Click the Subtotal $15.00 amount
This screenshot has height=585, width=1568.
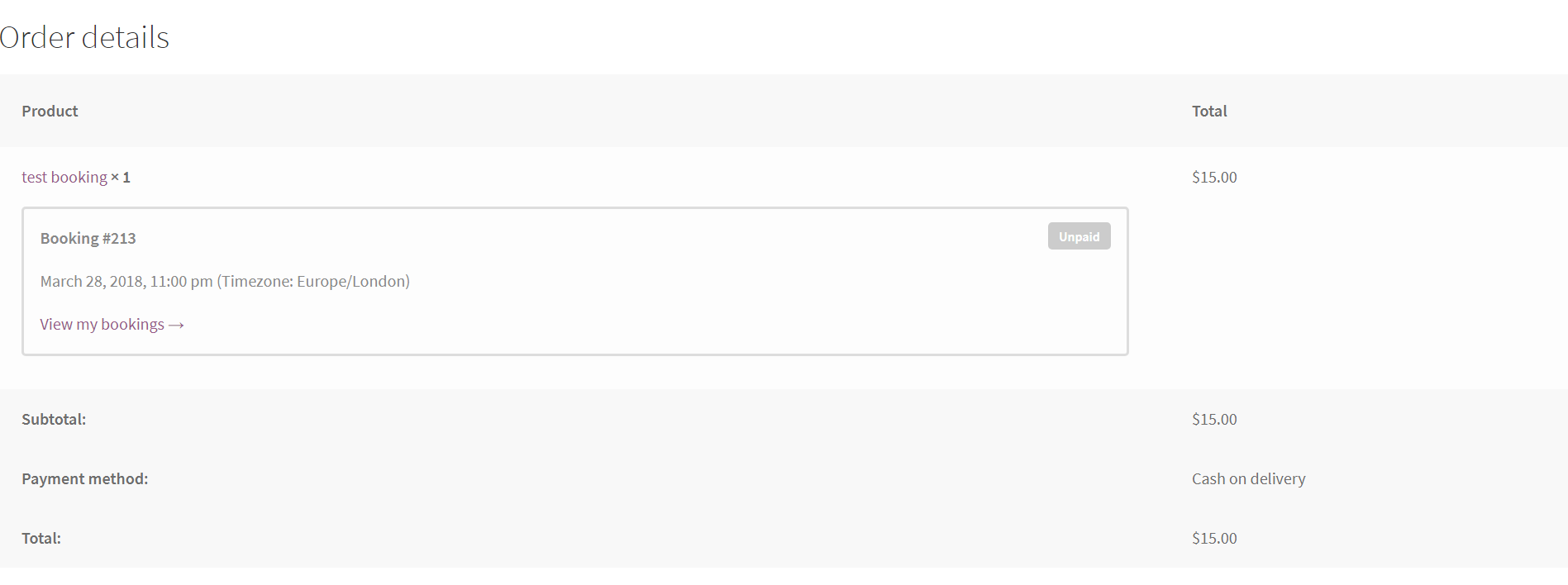click(x=1214, y=420)
